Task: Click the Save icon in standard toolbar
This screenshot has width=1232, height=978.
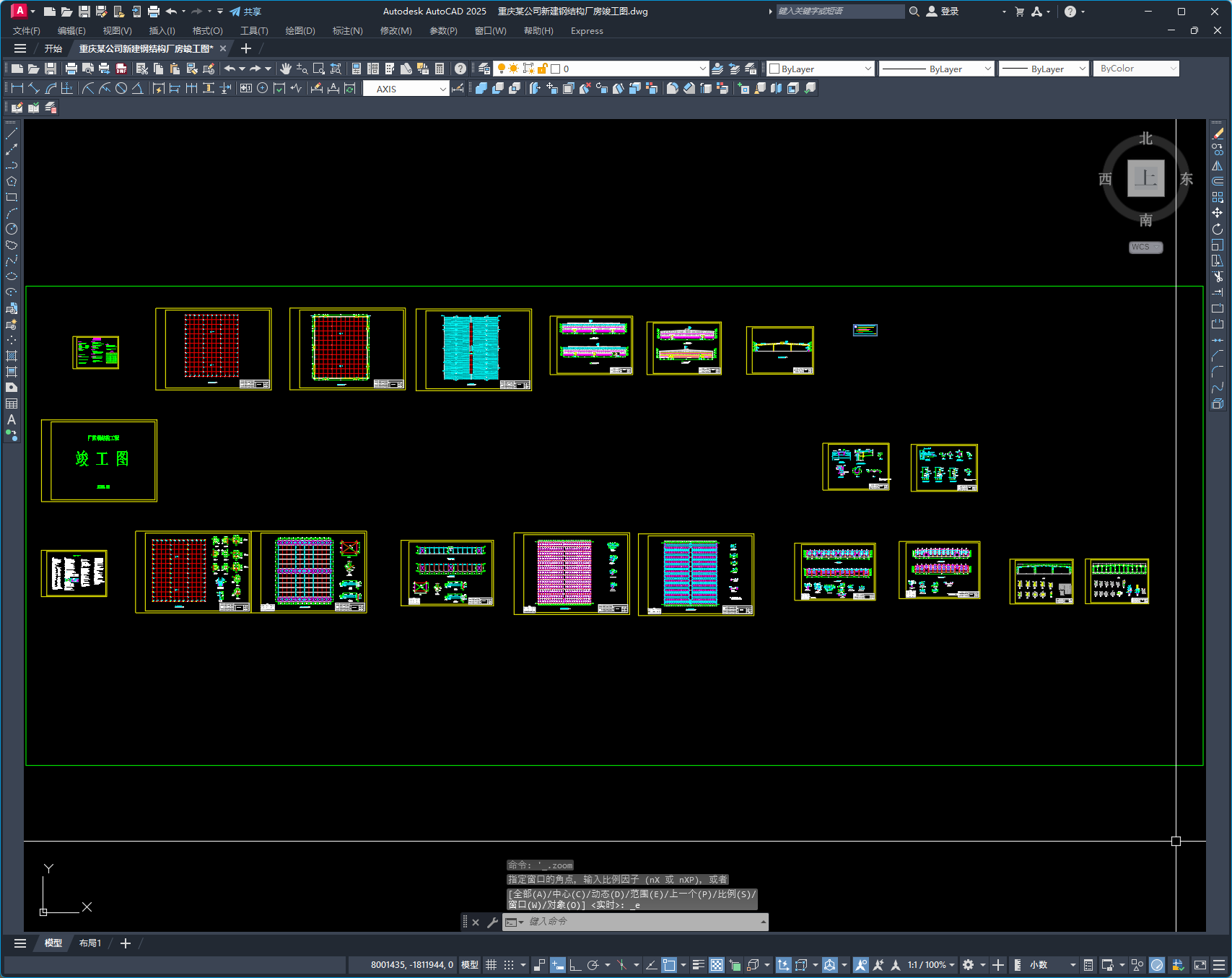Action: pos(51,69)
